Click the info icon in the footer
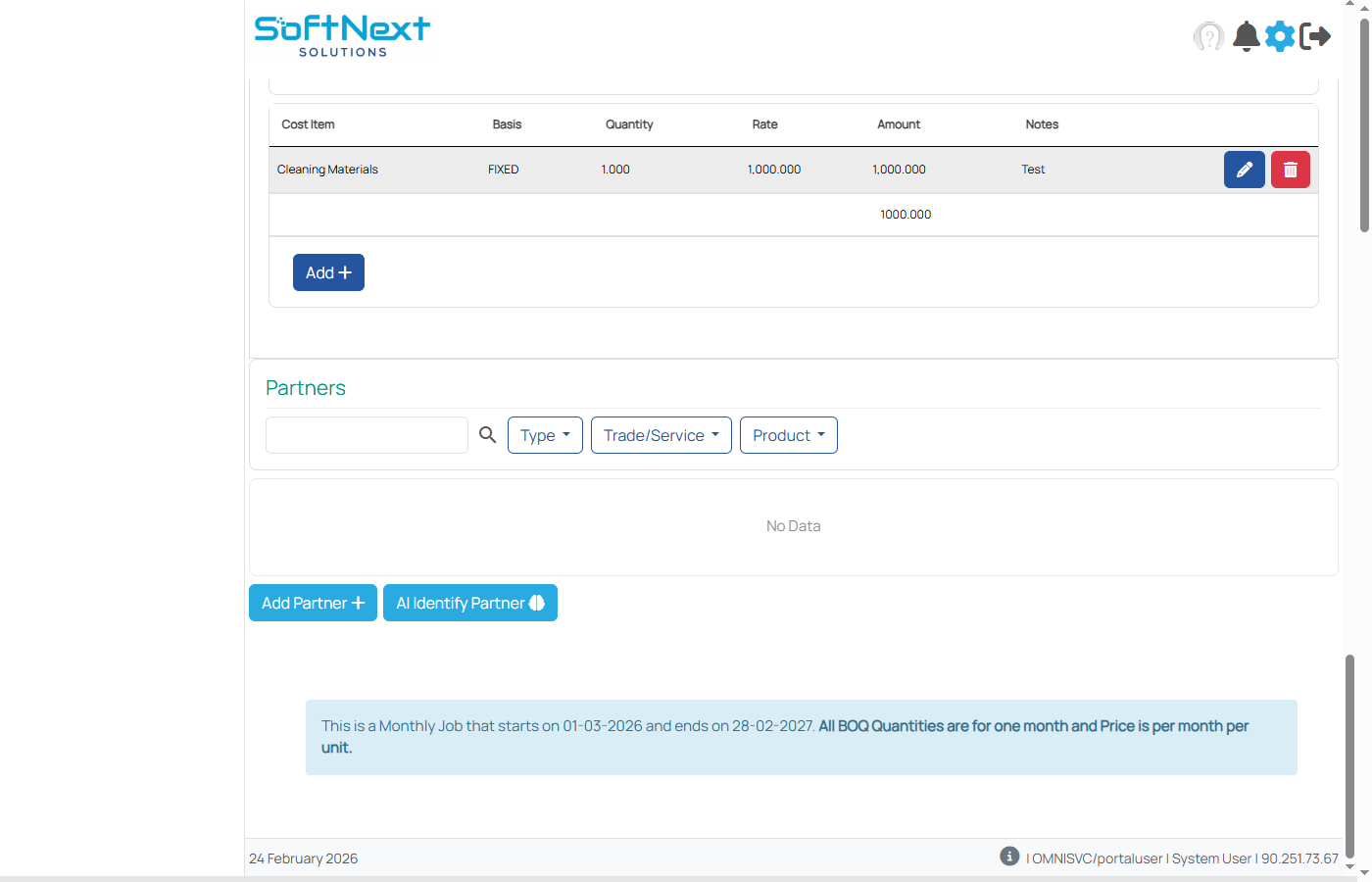The height and width of the screenshot is (882, 1372). 1009,856
